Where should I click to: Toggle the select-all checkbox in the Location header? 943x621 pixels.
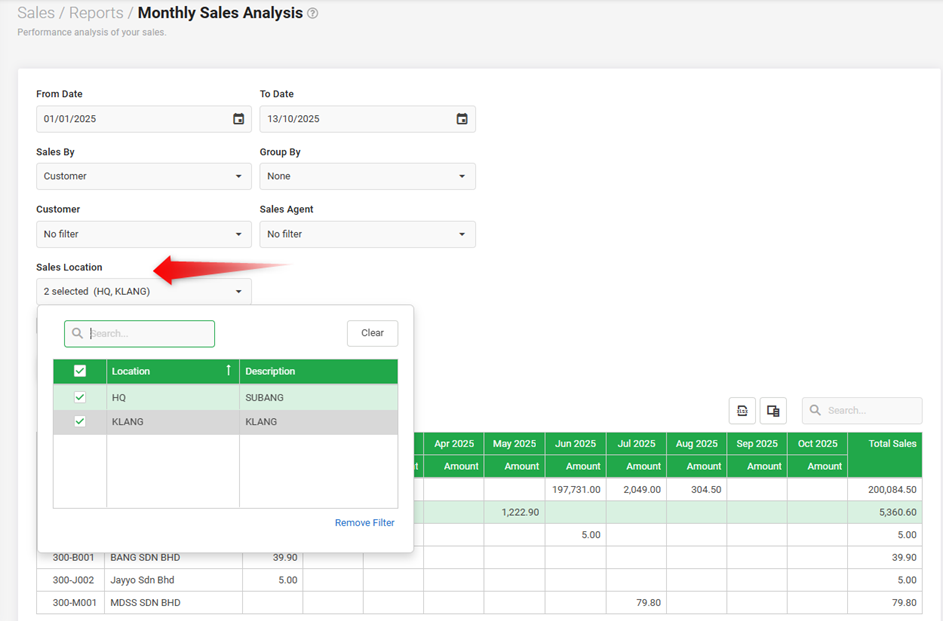(80, 371)
